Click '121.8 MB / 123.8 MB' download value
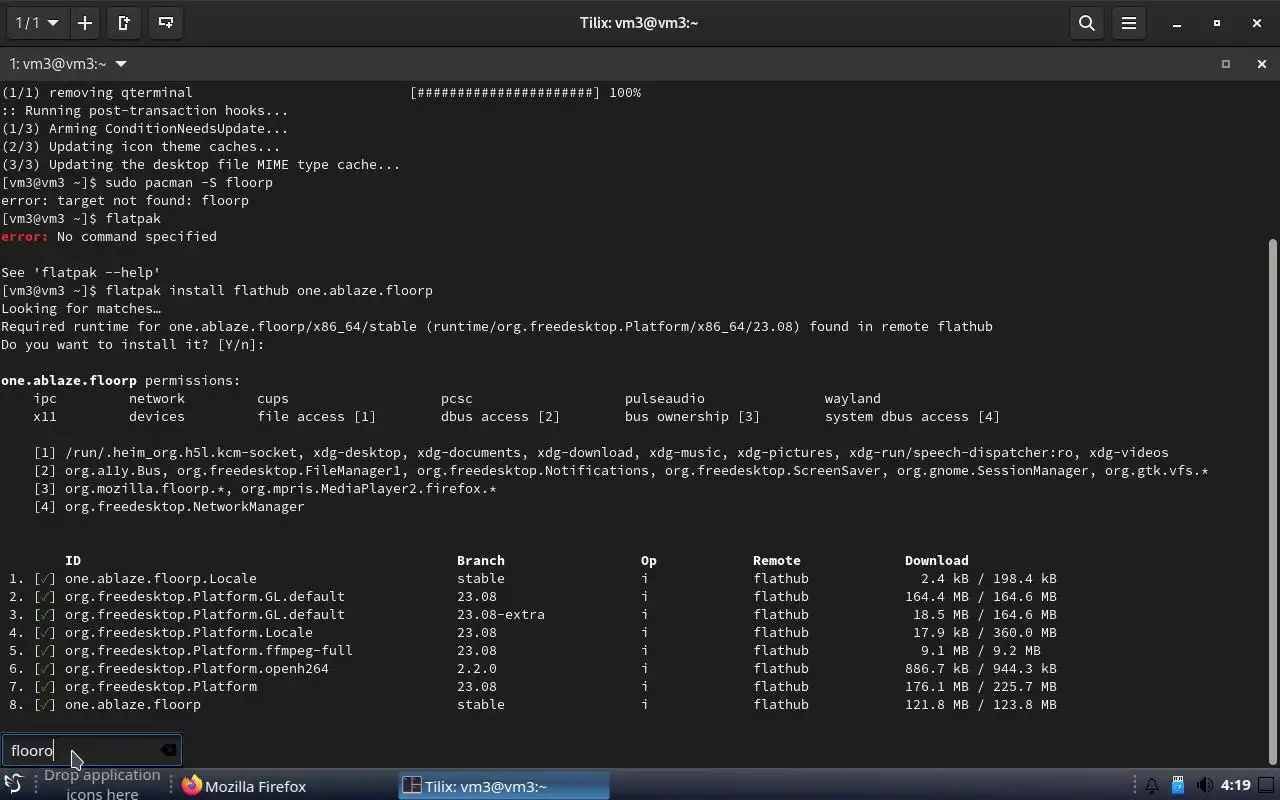Screen dimensions: 1280x800 point(981,705)
